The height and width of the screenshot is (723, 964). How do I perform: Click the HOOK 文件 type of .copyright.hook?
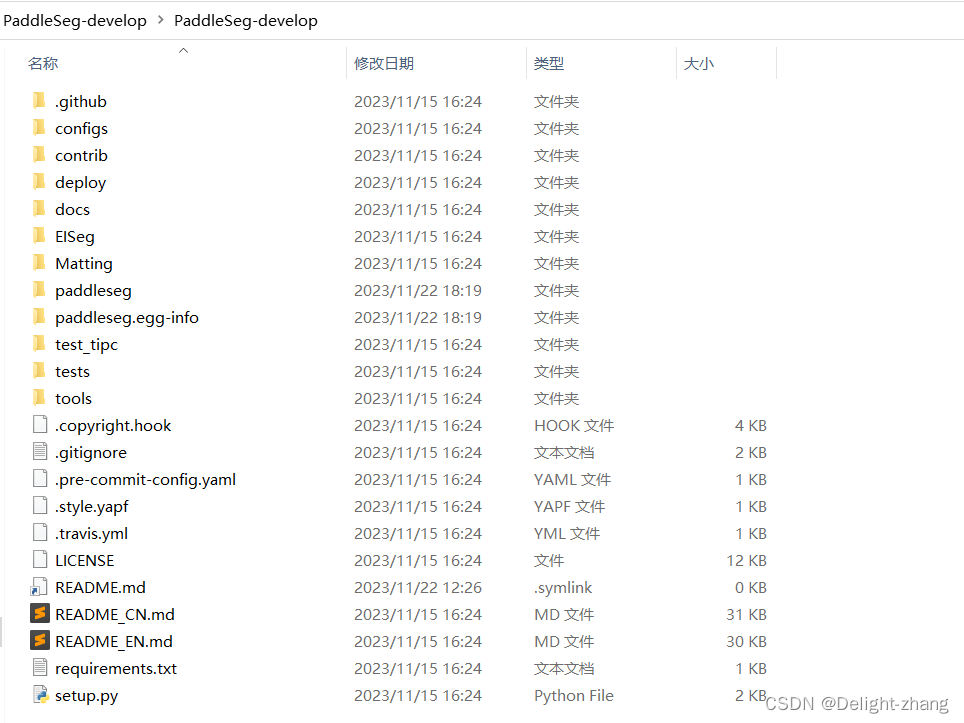tap(574, 425)
